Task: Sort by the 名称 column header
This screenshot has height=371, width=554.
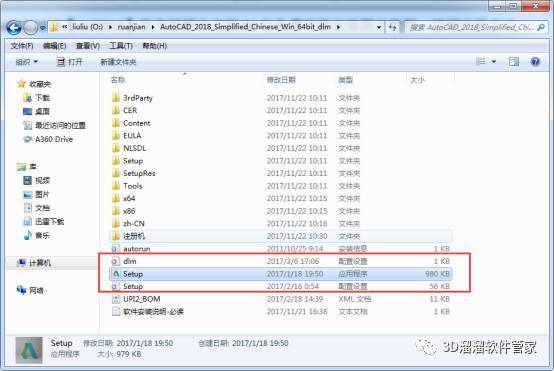Action: pyautogui.click(x=118, y=80)
